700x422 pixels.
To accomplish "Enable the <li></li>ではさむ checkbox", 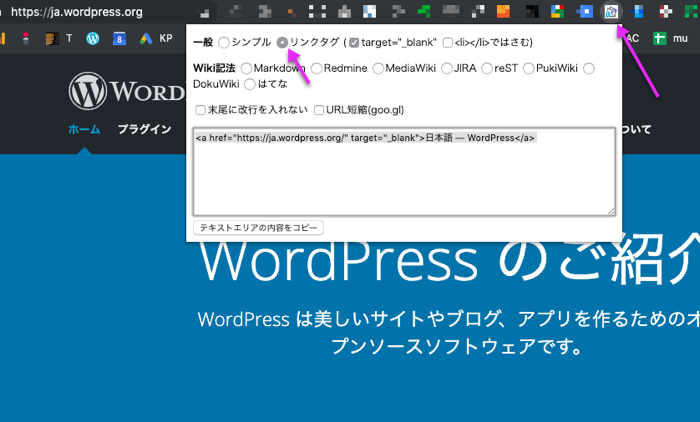I will tap(447, 43).
